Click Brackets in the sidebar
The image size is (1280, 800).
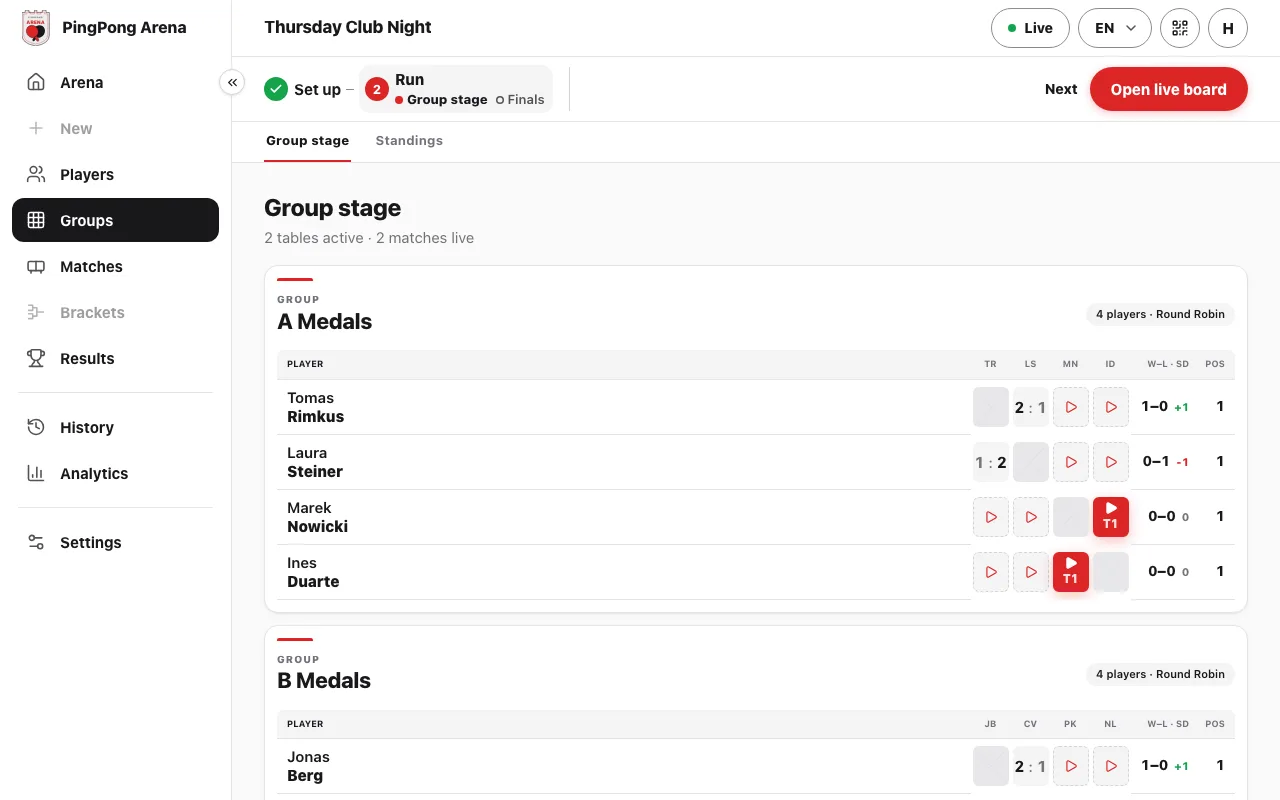(x=115, y=313)
